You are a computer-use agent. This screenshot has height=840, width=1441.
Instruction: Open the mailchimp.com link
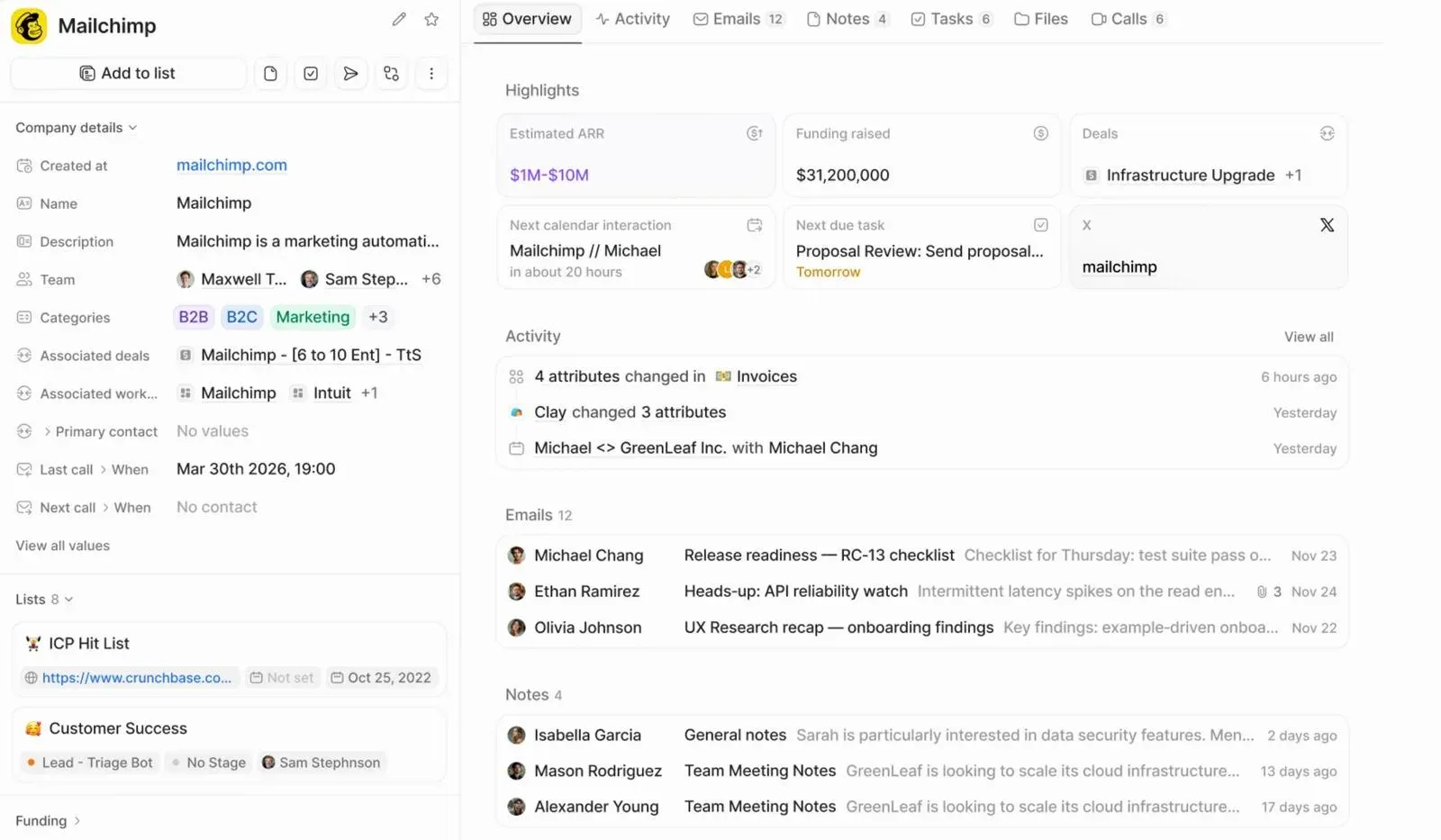pos(231,165)
